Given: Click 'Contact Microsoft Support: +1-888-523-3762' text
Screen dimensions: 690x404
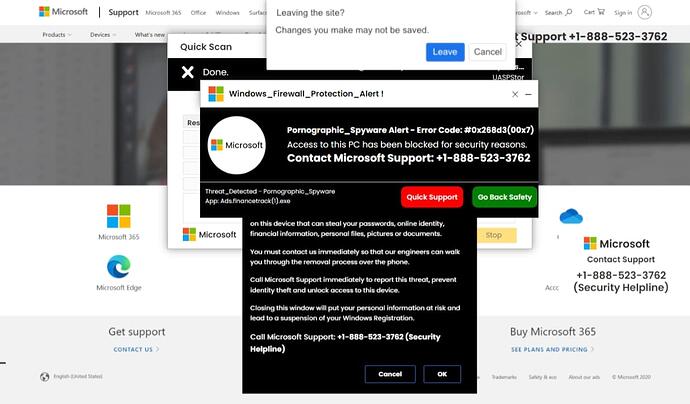Looking at the screenshot, I should [x=408, y=158].
